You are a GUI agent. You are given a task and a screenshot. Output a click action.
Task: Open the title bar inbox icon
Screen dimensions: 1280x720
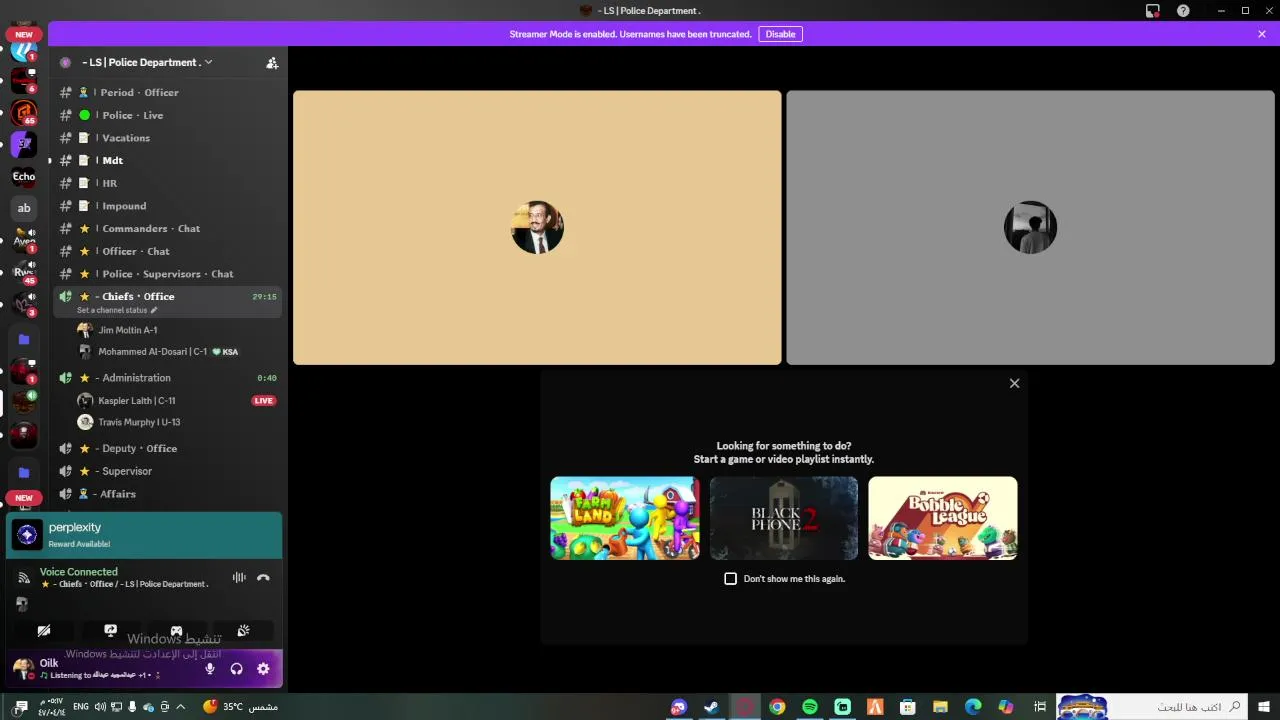pos(1153,11)
